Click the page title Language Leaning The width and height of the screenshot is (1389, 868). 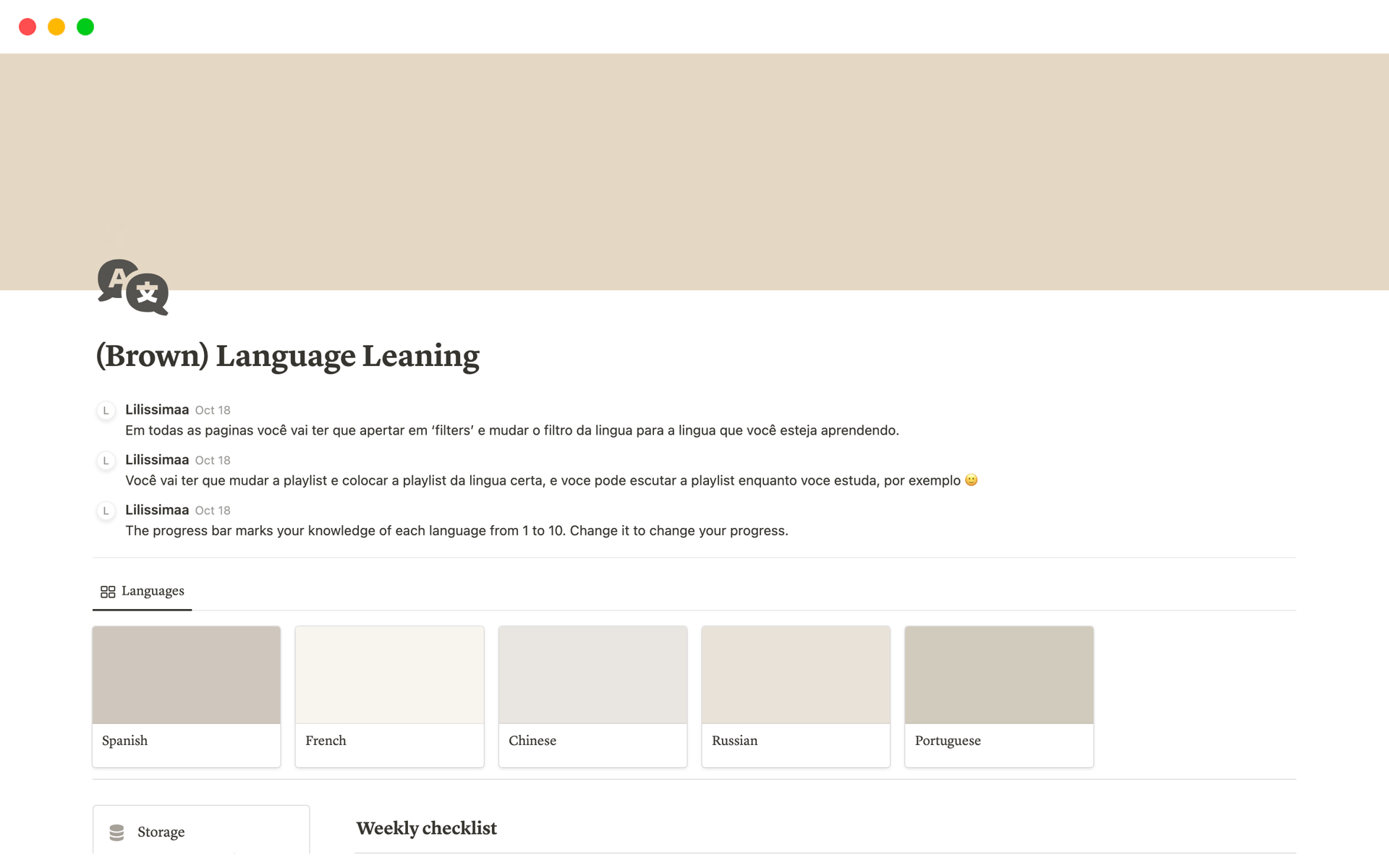(x=287, y=356)
